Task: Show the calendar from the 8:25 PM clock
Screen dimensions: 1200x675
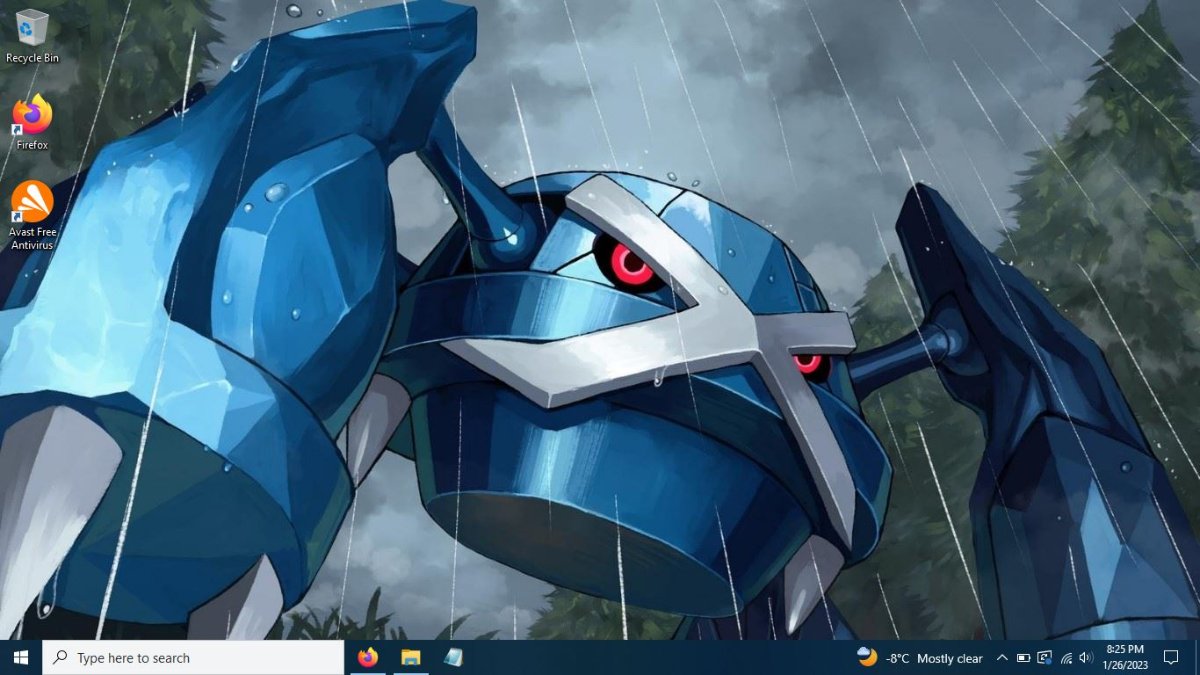Action: coord(1124,657)
